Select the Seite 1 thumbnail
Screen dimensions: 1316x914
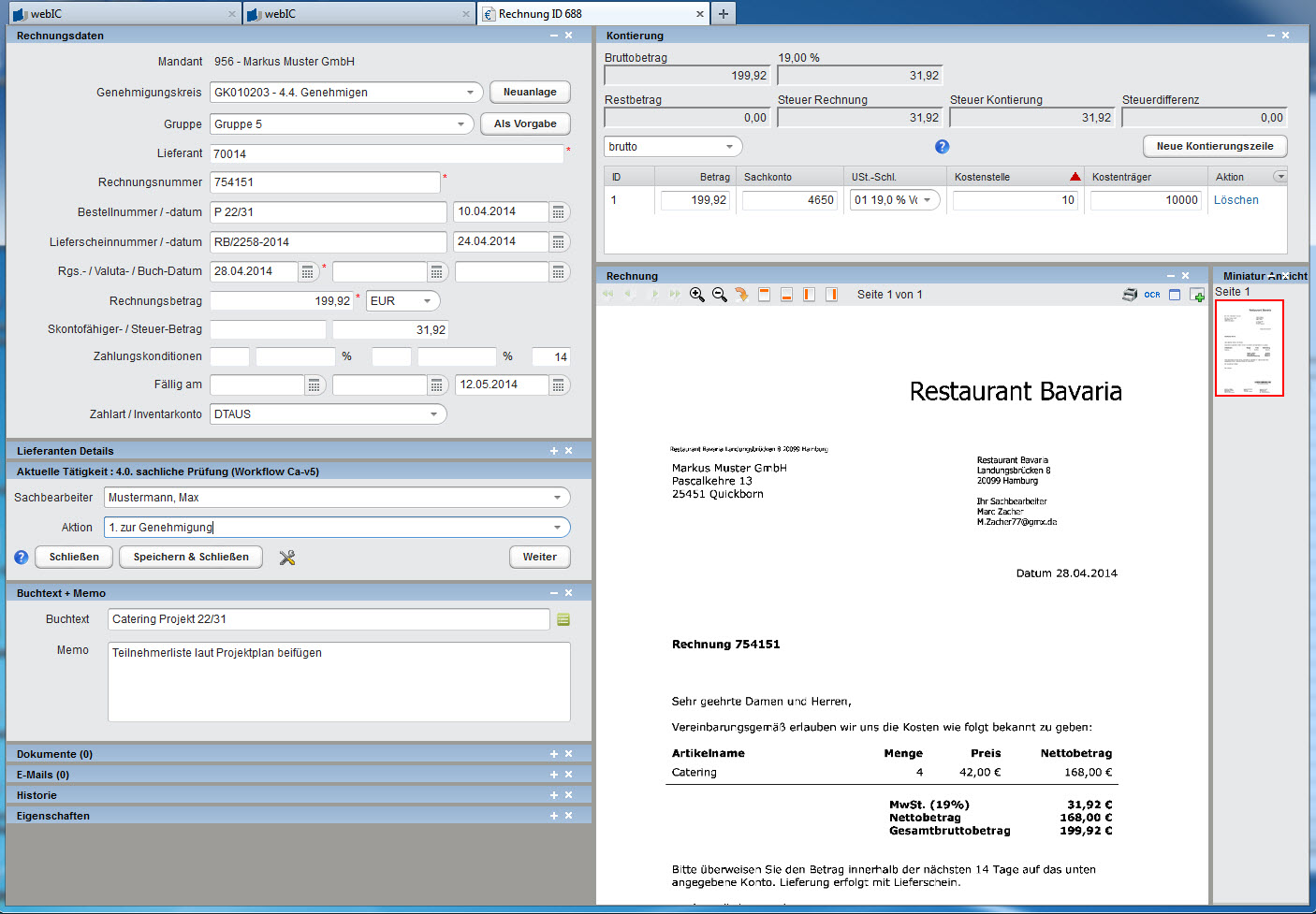point(1249,348)
